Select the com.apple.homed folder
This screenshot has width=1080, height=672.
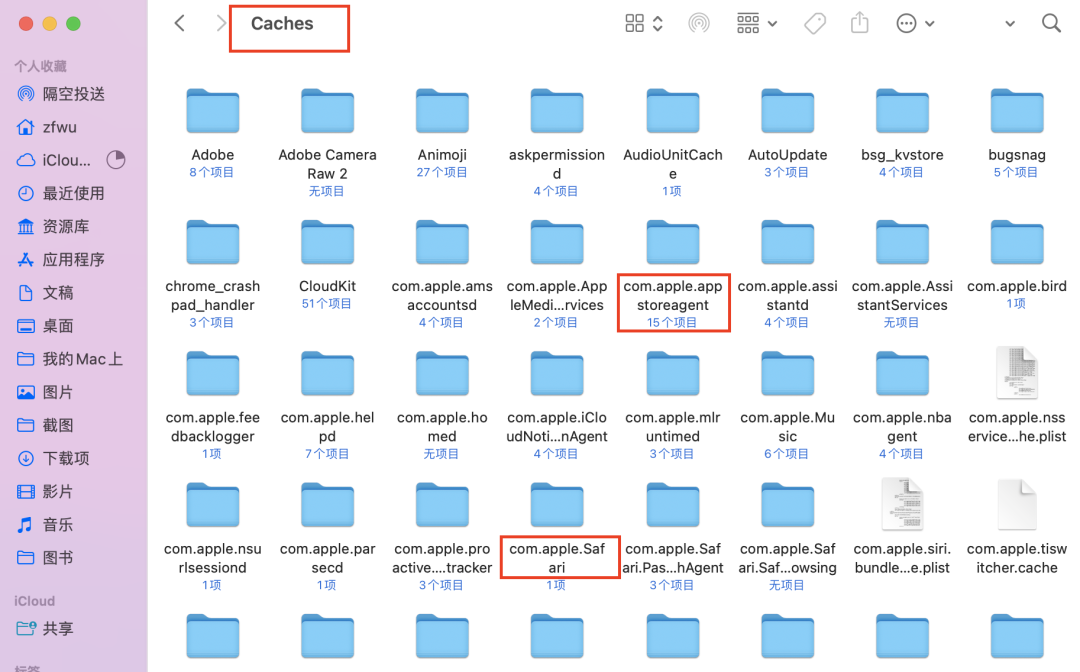pyautogui.click(x=442, y=373)
